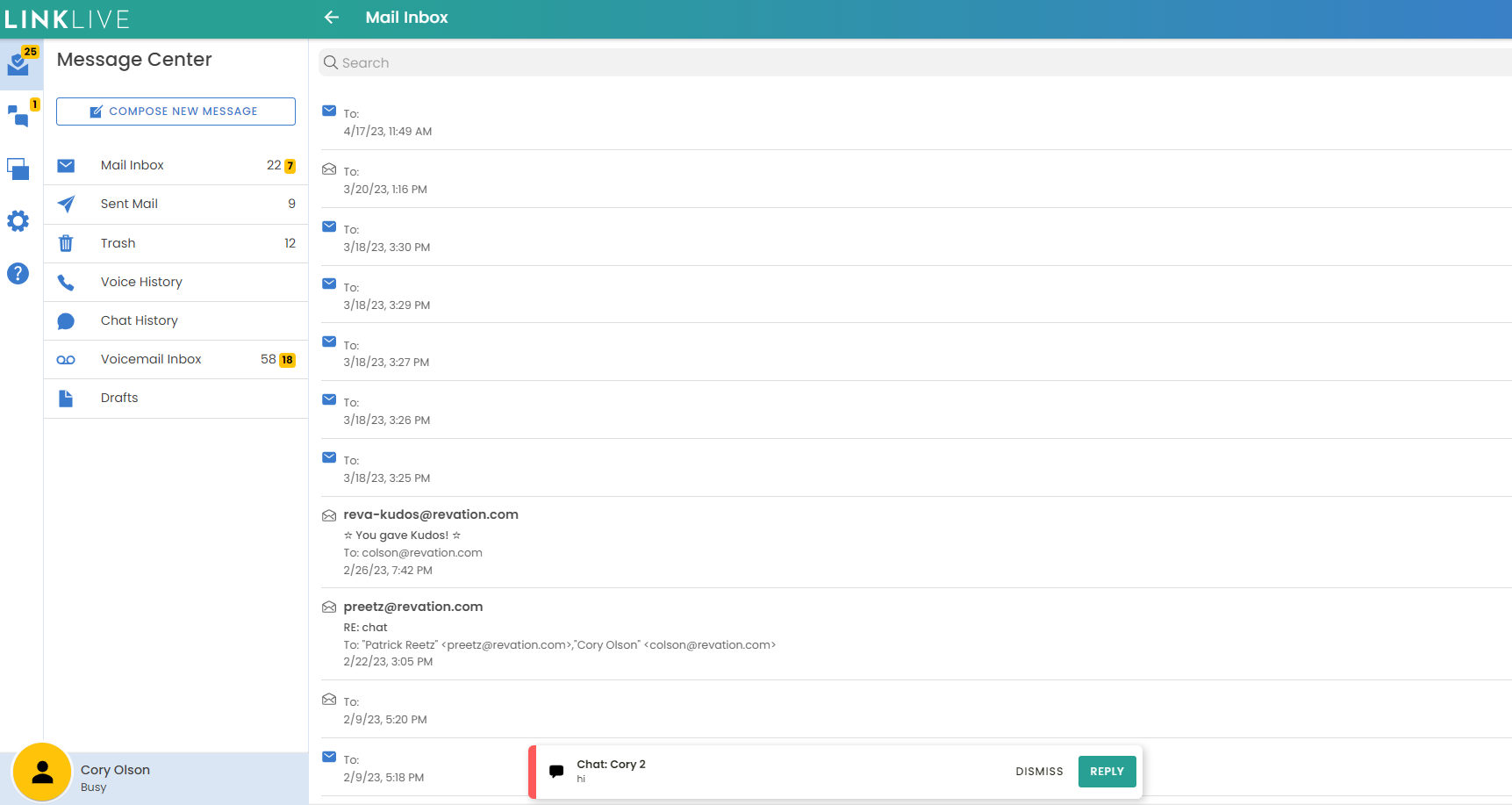Open the screen sharing sidebar icon
The height and width of the screenshot is (805, 1512).
coord(18,169)
